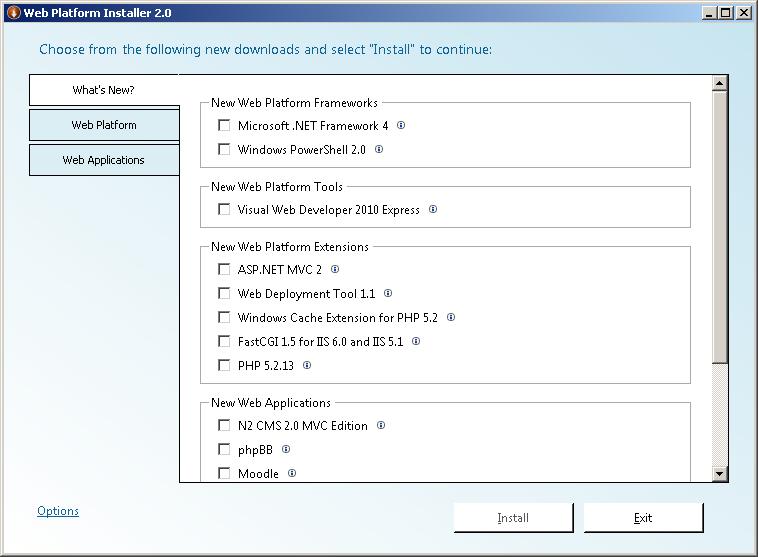Image resolution: width=758 pixels, height=557 pixels.
Task: Check the Visual Web Developer 2010 Express box
Action: click(224, 210)
